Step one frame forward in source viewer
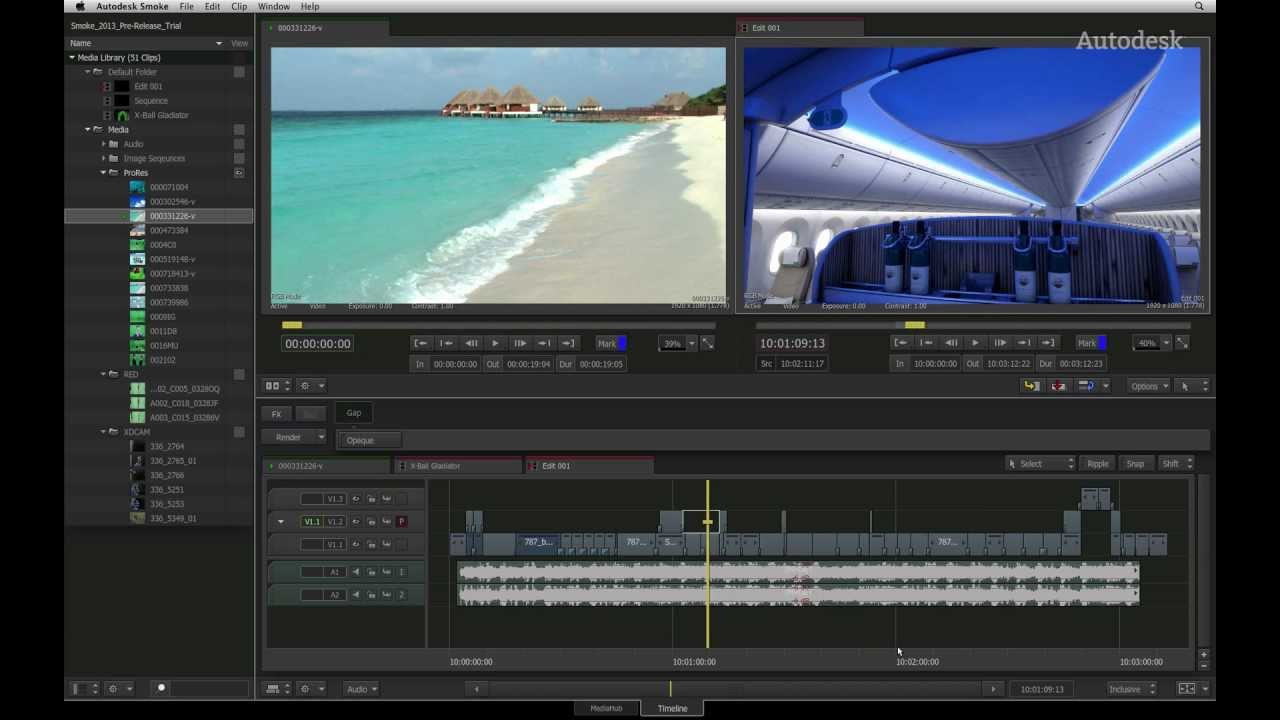This screenshot has height=720, width=1280. point(520,343)
